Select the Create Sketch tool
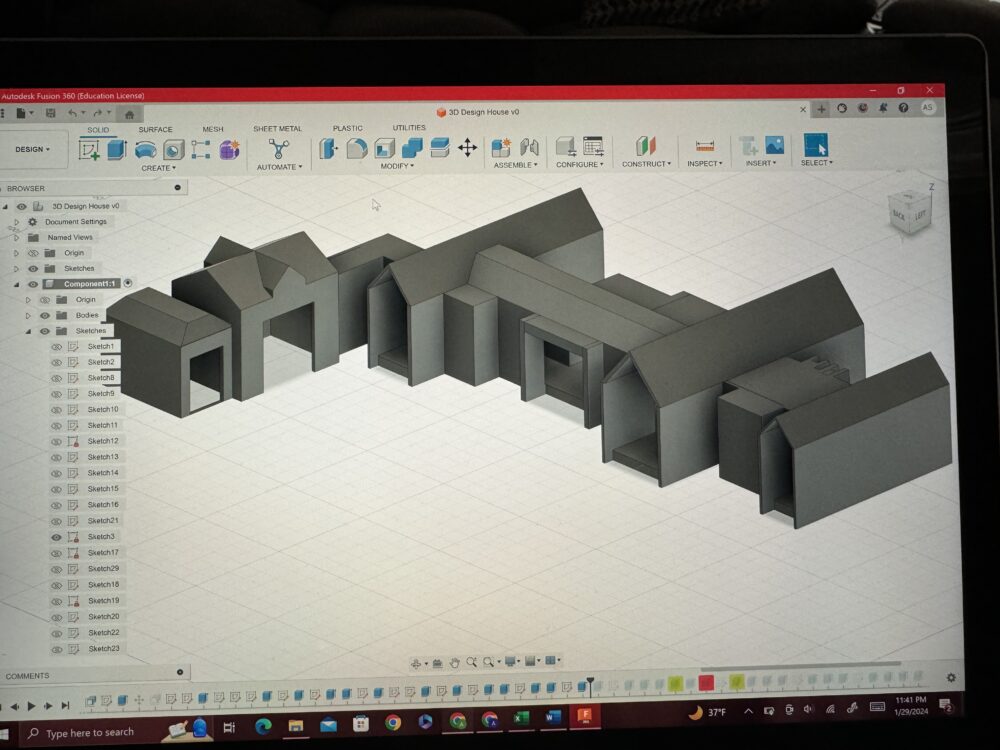The width and height of the screenshot is (1000, 750). (x=89, y=150)
